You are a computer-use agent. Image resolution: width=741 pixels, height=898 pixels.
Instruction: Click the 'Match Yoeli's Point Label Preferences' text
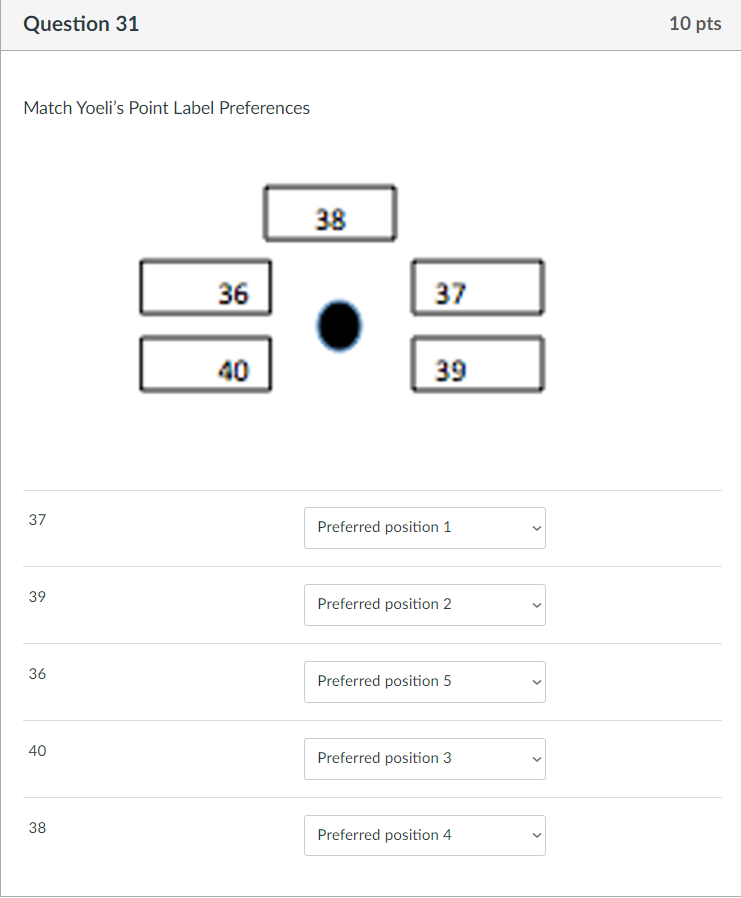point(165,108)
